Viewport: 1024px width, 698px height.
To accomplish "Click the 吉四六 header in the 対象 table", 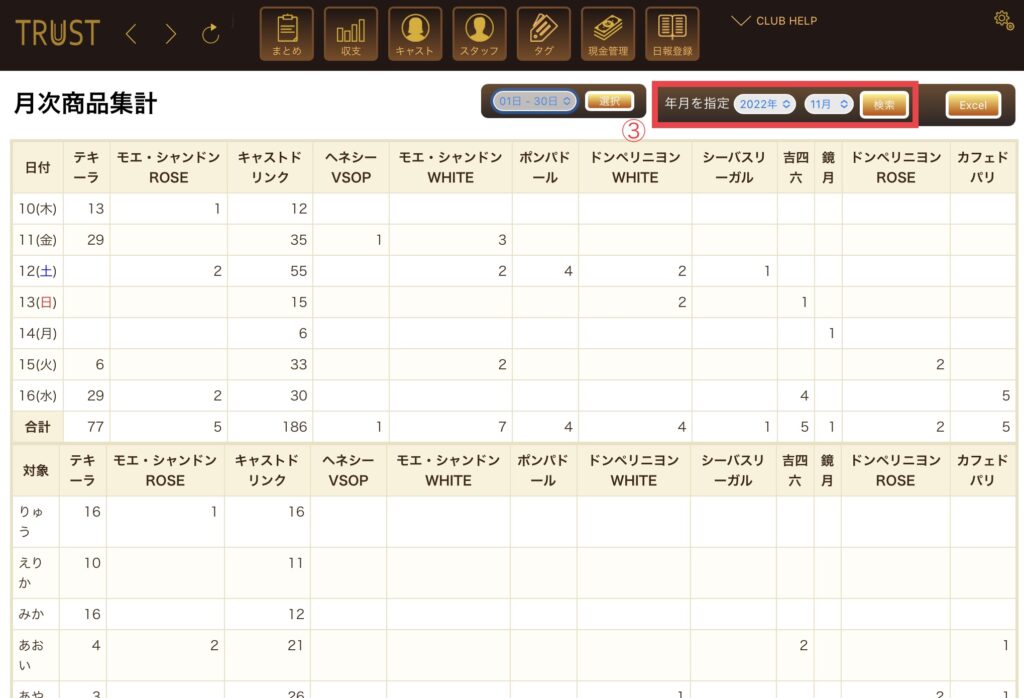I will [795, 470].
